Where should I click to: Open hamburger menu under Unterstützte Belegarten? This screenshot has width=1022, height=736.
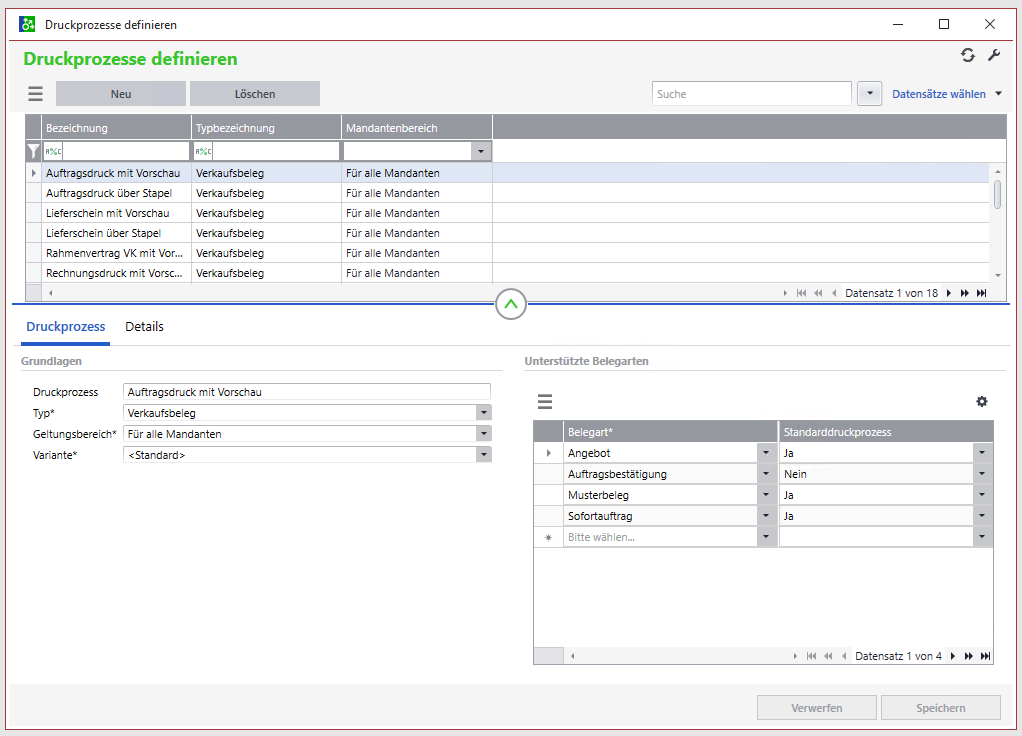tap(545, 402)
